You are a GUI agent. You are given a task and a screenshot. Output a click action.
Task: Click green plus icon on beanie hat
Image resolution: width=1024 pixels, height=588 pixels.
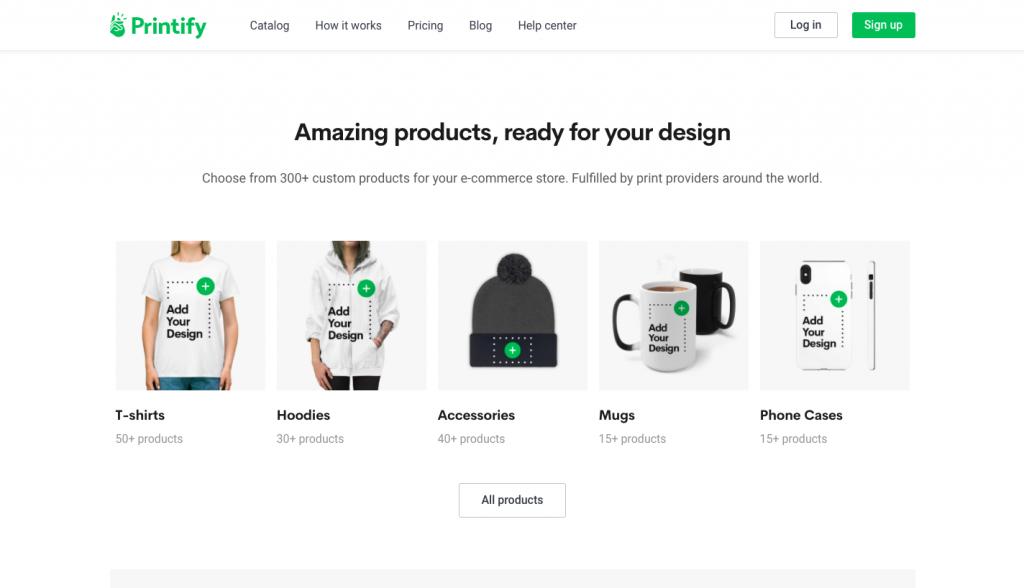tap(513, 350)
